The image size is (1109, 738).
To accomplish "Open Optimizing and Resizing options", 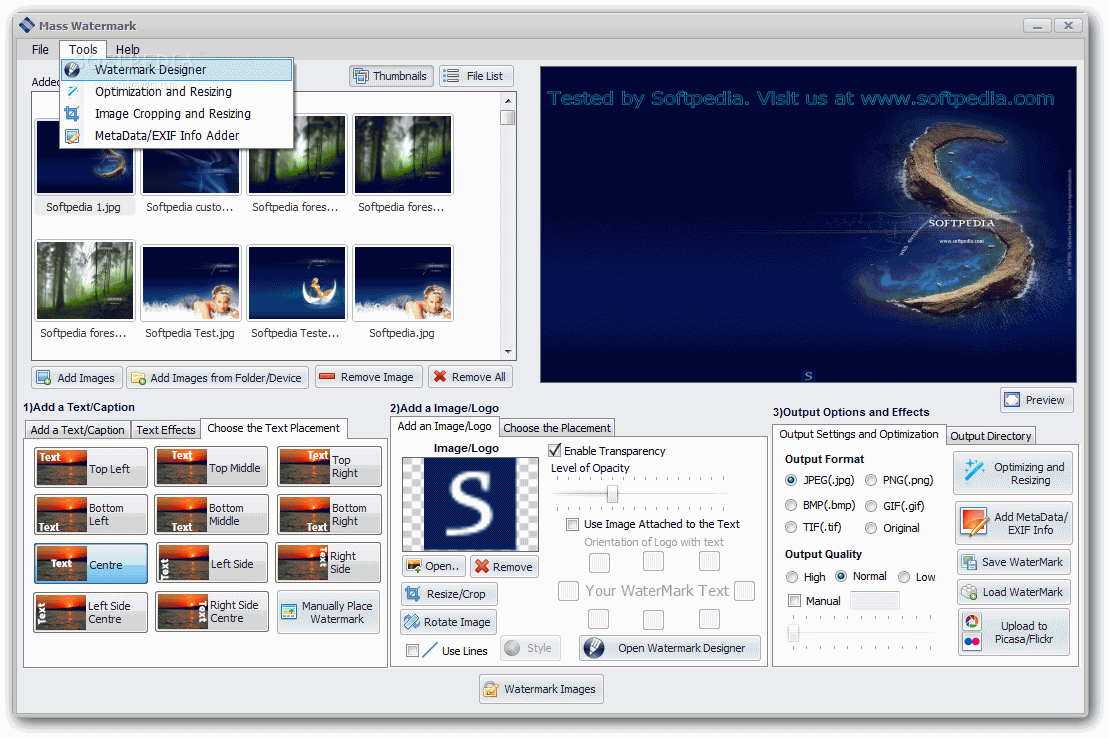I will (1013, 473).
